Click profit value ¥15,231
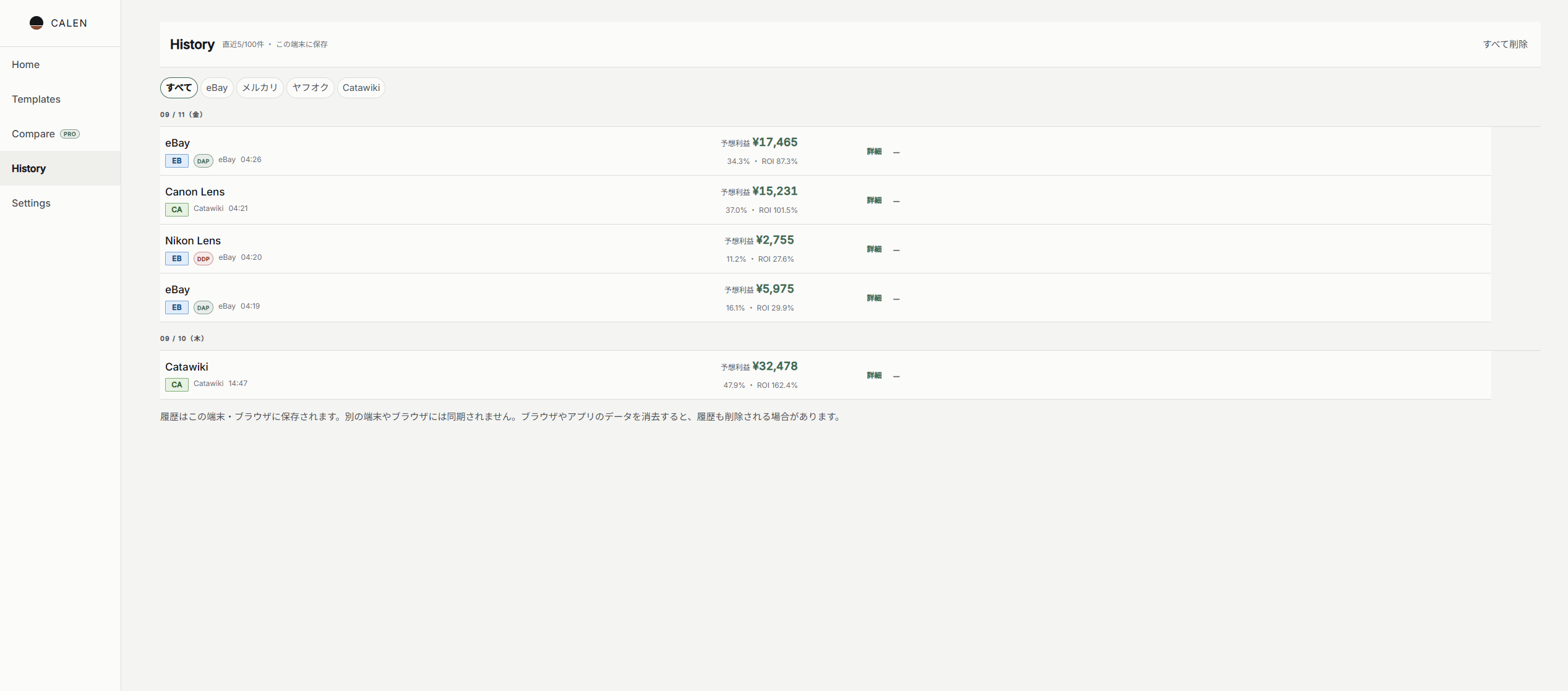1568x691 pixels. point(775,191)
